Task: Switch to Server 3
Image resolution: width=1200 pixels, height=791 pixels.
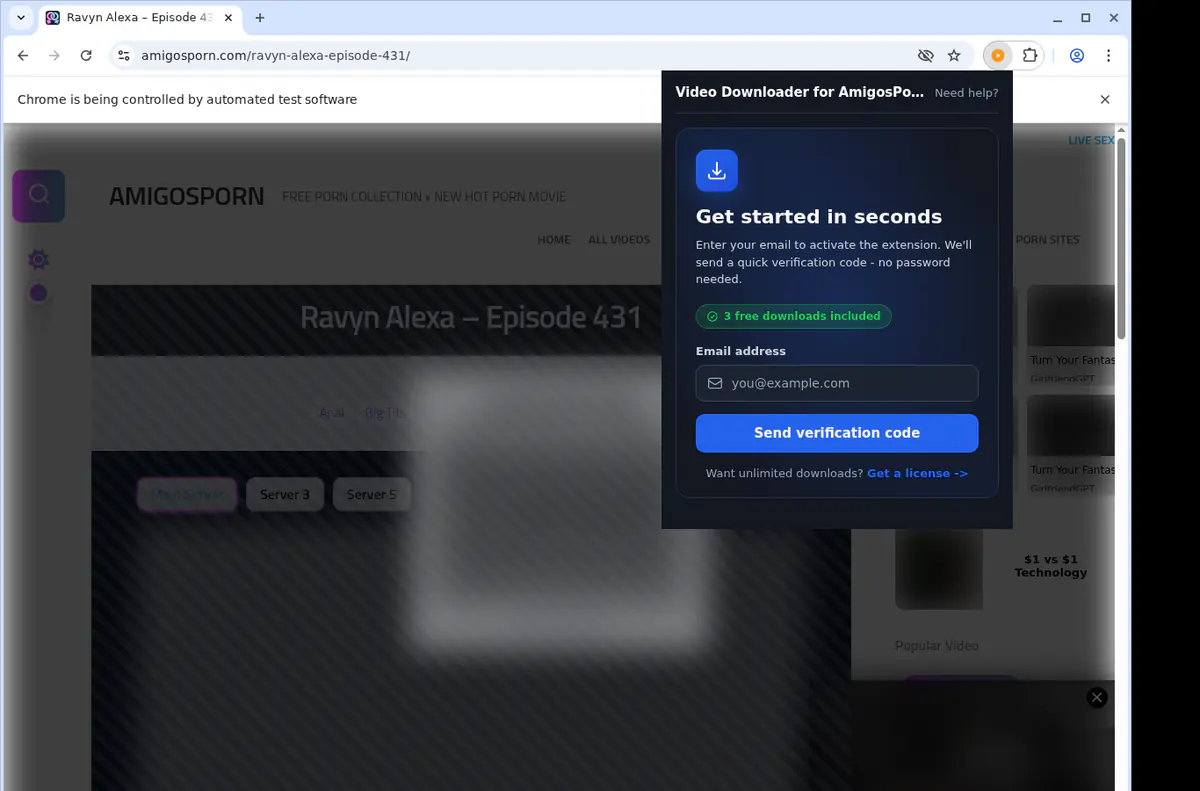Action: pyautogui.click(x=285, y=494)
